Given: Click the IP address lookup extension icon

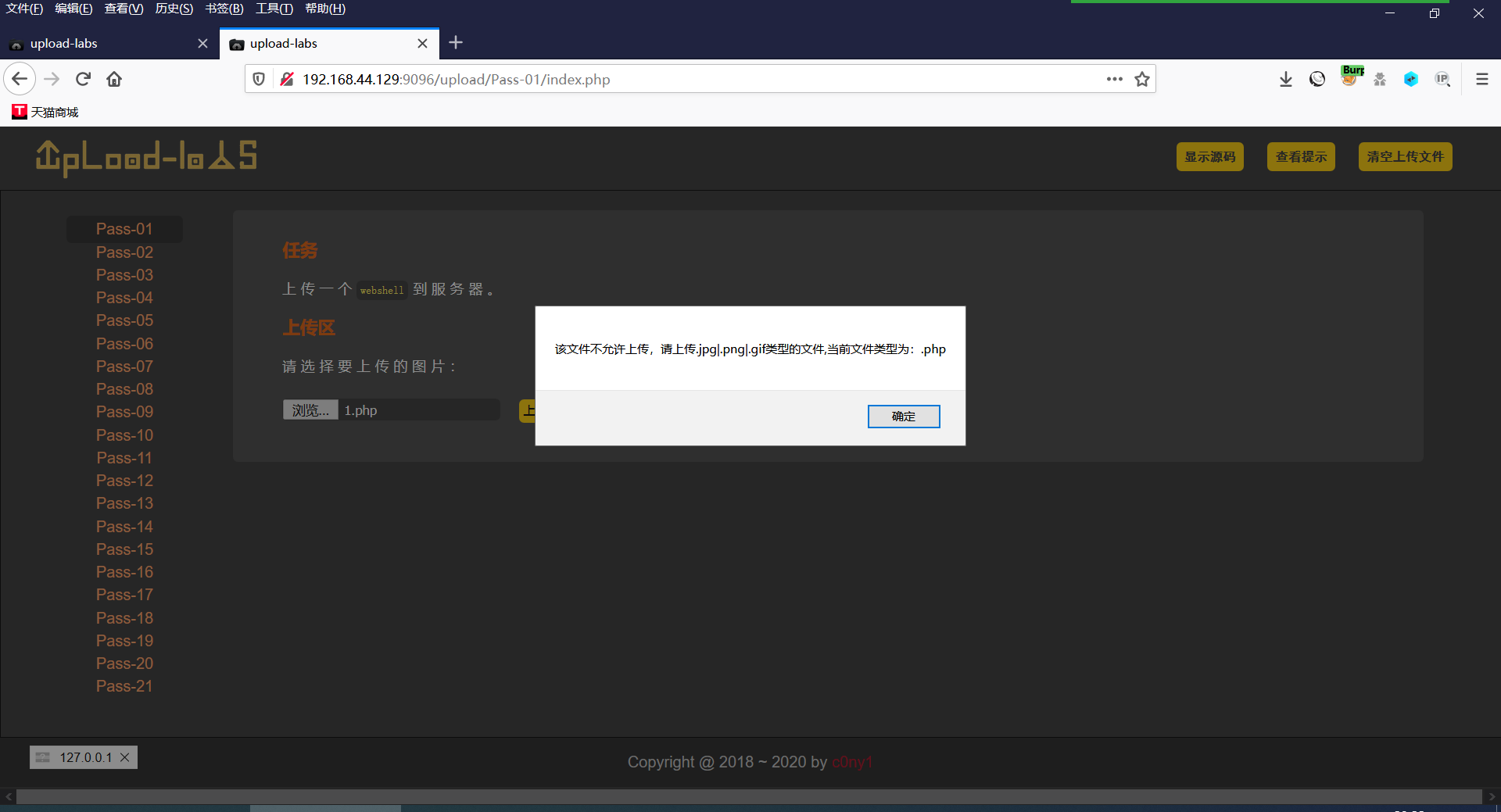Looking at the screenshot, I should point(1443,79).
